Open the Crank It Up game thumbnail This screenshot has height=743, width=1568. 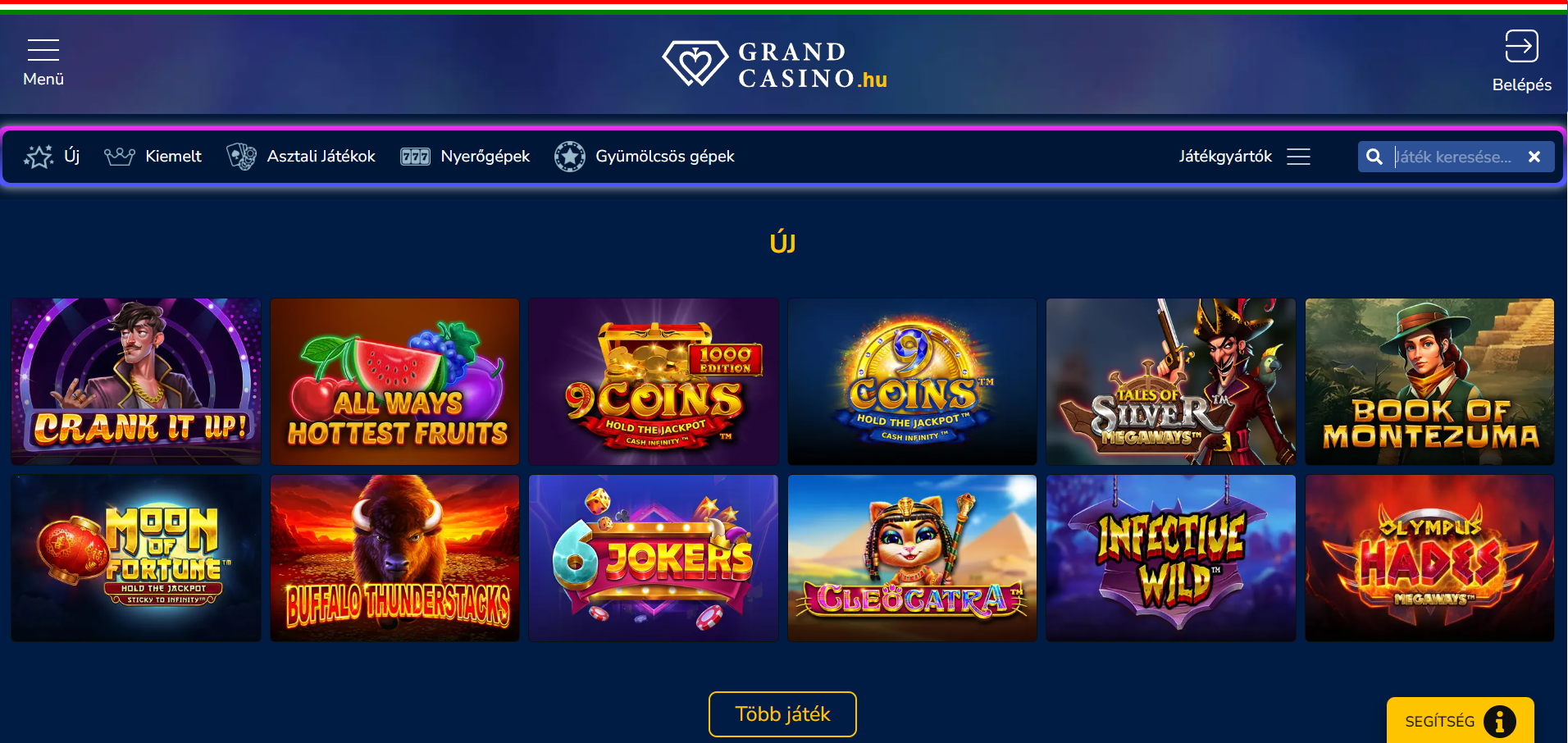pyautogui.click(x=136, y=381)
